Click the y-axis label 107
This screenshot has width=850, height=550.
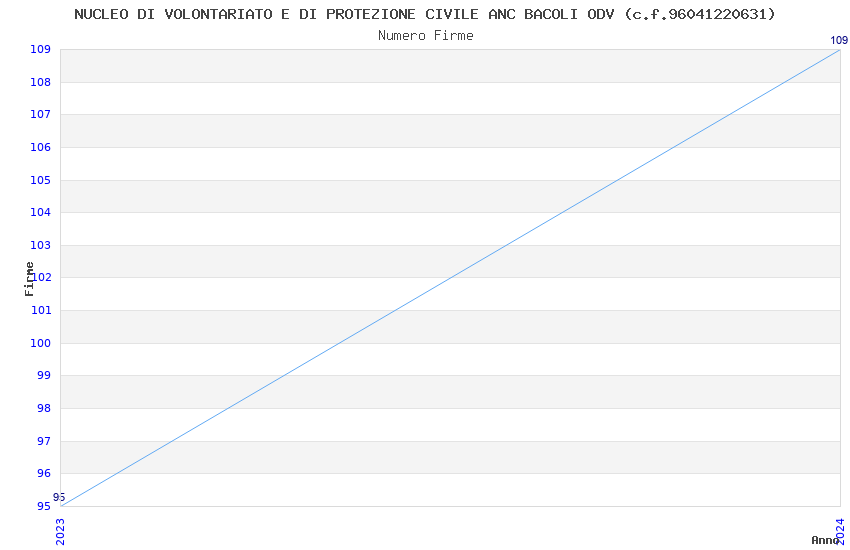[x=41, y=114]
